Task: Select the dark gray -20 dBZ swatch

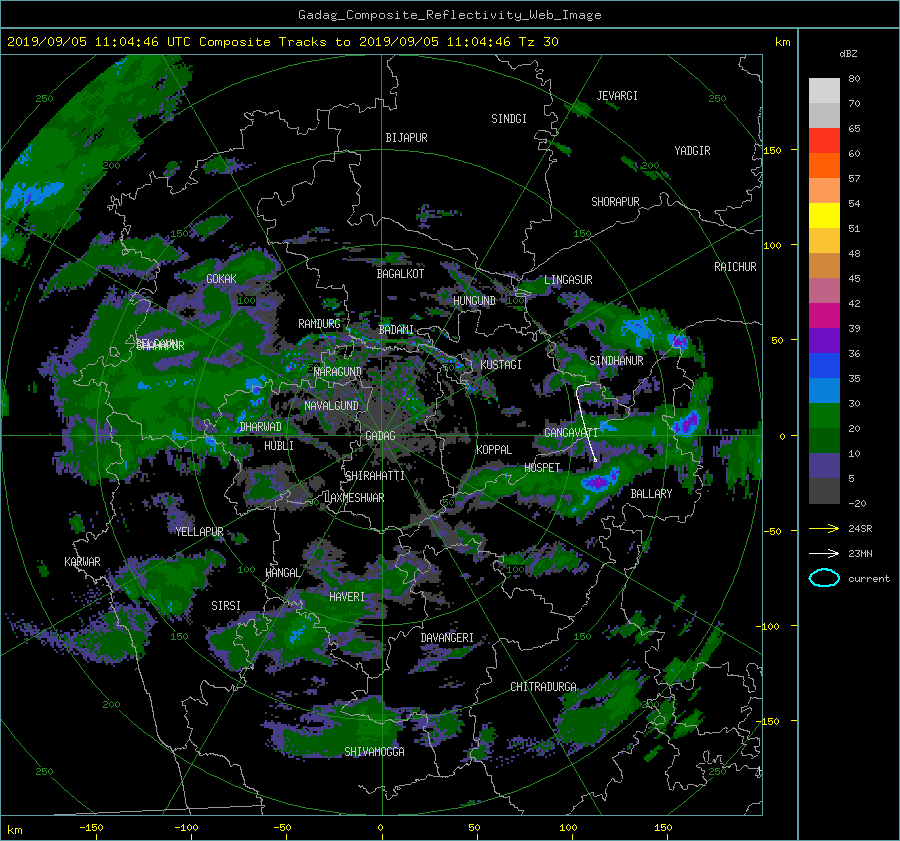Action: pos(824,491)
